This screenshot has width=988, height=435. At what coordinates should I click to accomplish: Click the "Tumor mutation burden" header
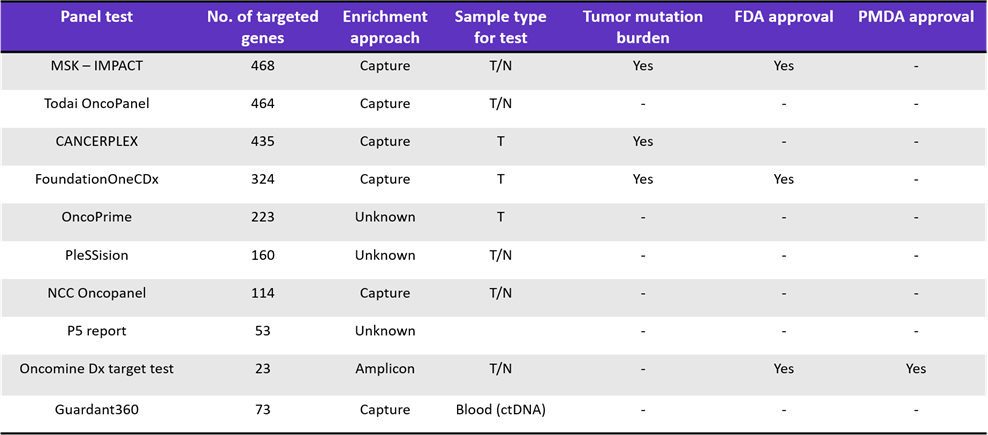click(643, 28)
